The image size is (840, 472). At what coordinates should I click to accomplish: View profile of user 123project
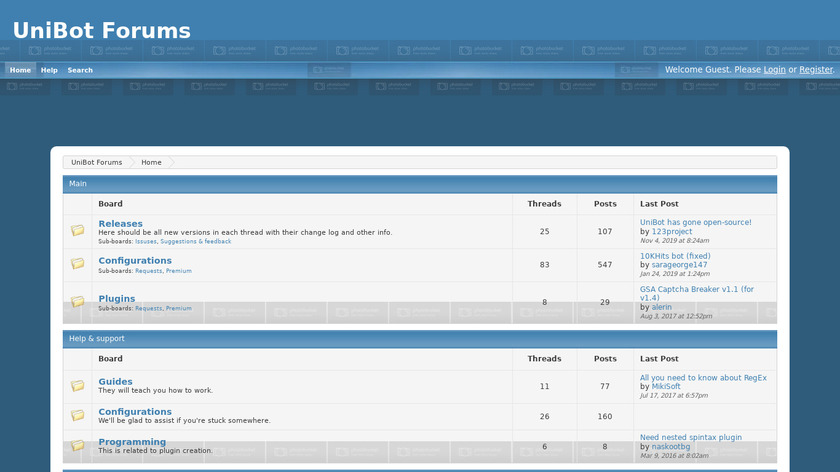[672, 231]
